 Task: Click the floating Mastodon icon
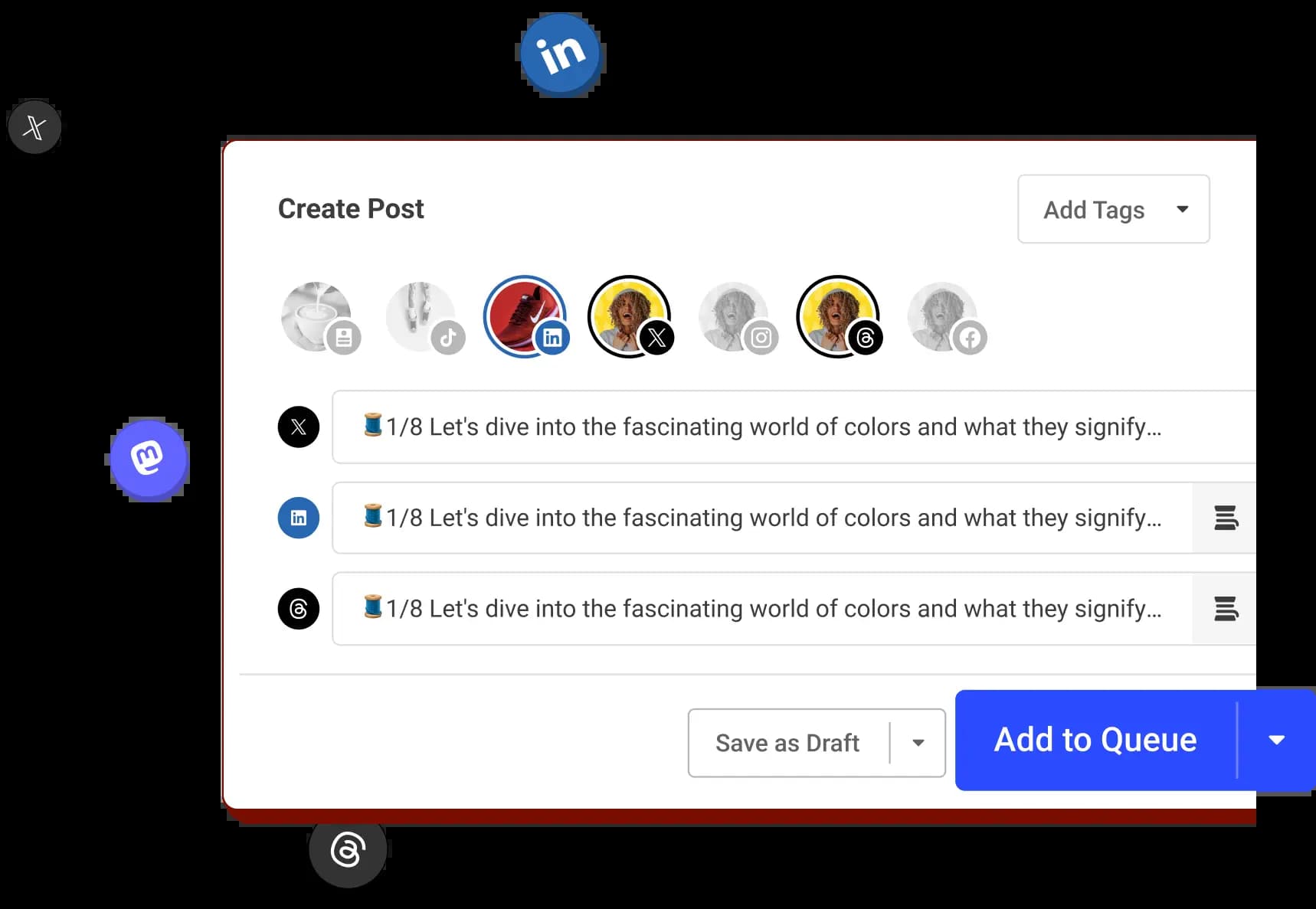coord(149,459)
